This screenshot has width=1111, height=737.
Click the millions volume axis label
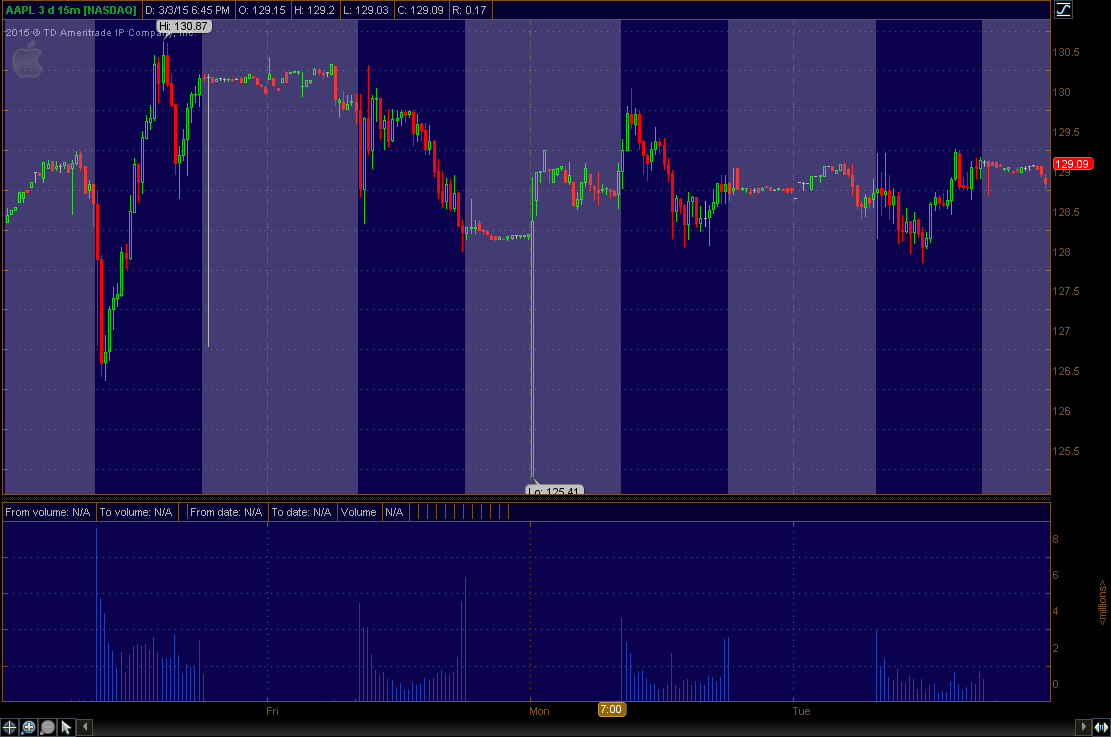(x=1102, y=602)
